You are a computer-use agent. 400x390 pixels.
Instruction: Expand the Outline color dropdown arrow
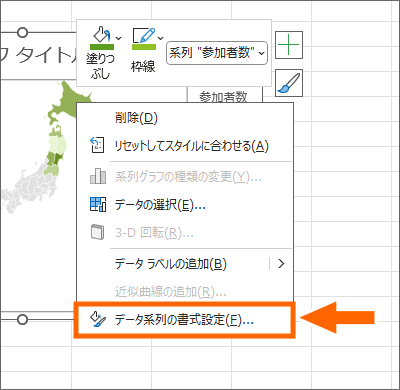click(x=160, y=39)
